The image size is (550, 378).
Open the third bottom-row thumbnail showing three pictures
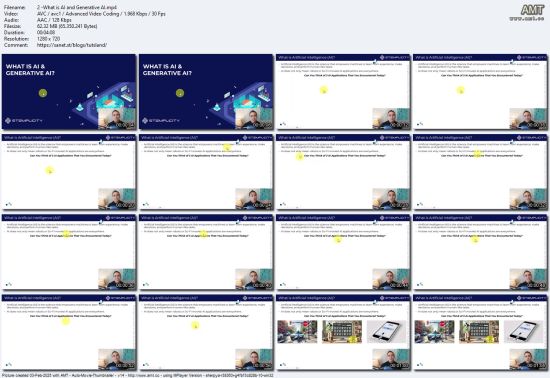[343, 333]
